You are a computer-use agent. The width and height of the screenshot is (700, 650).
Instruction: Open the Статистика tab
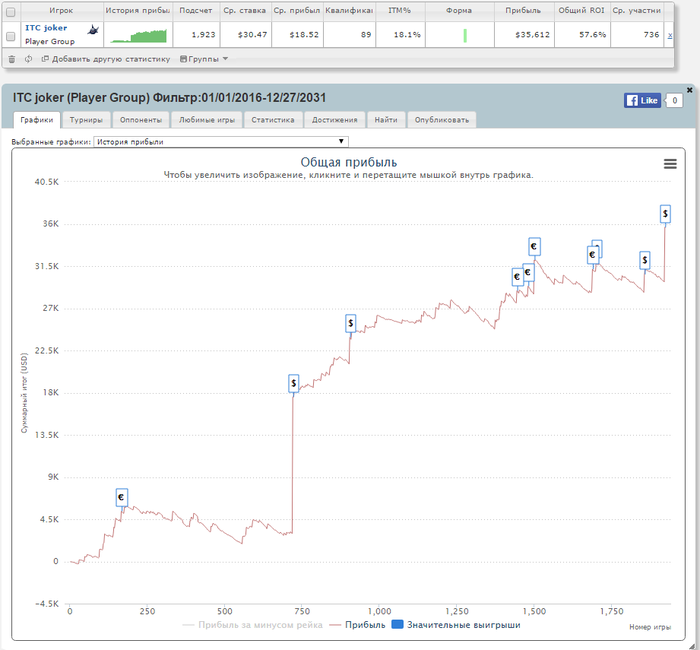[x=273, y=120]
